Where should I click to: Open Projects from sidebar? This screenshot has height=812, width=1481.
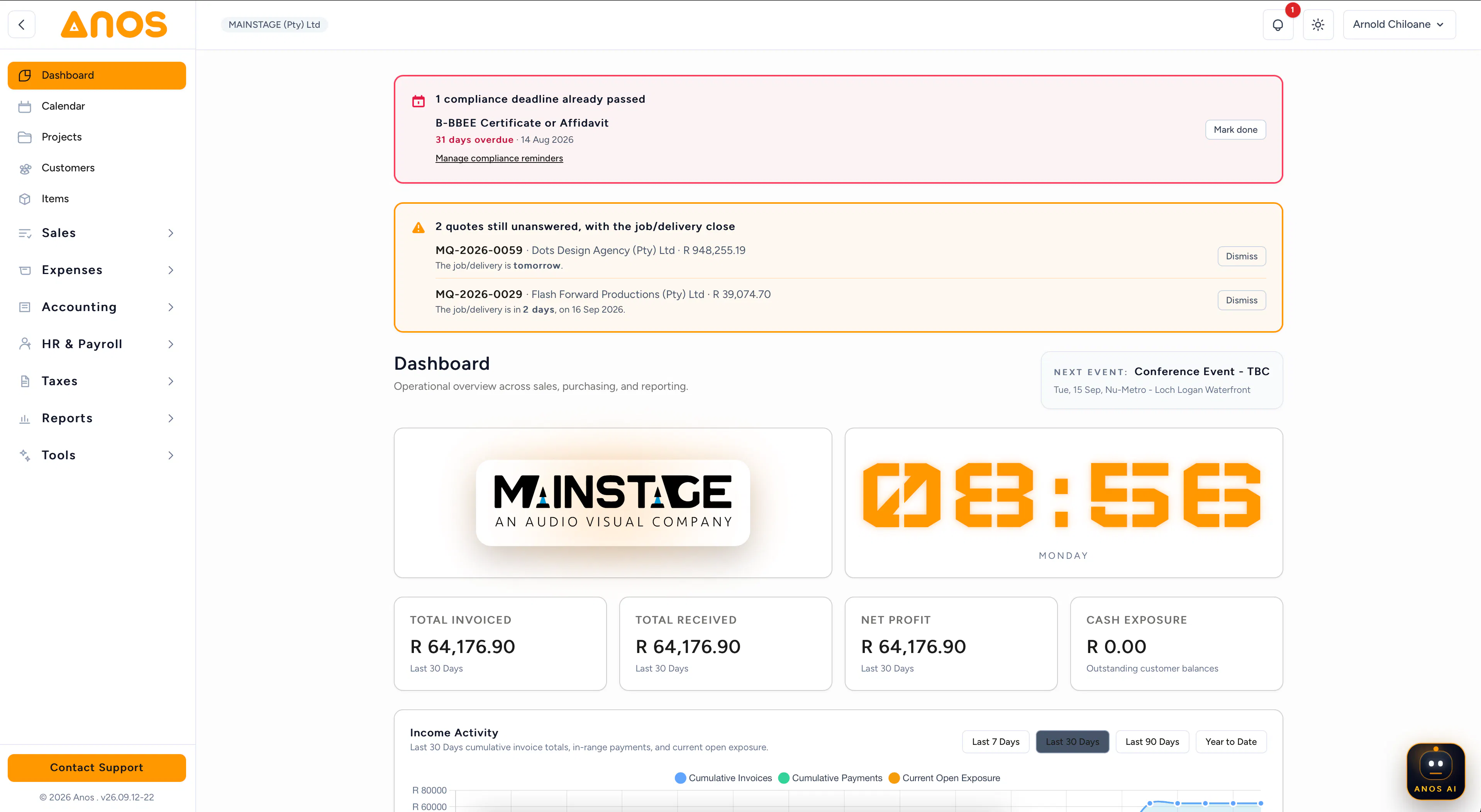pos(97,137)
